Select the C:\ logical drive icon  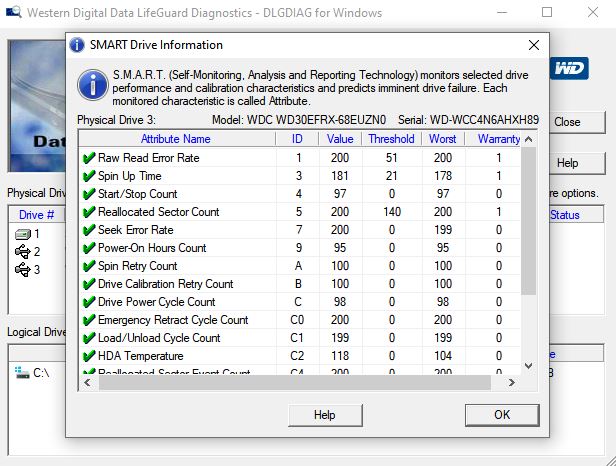[22, 372]
